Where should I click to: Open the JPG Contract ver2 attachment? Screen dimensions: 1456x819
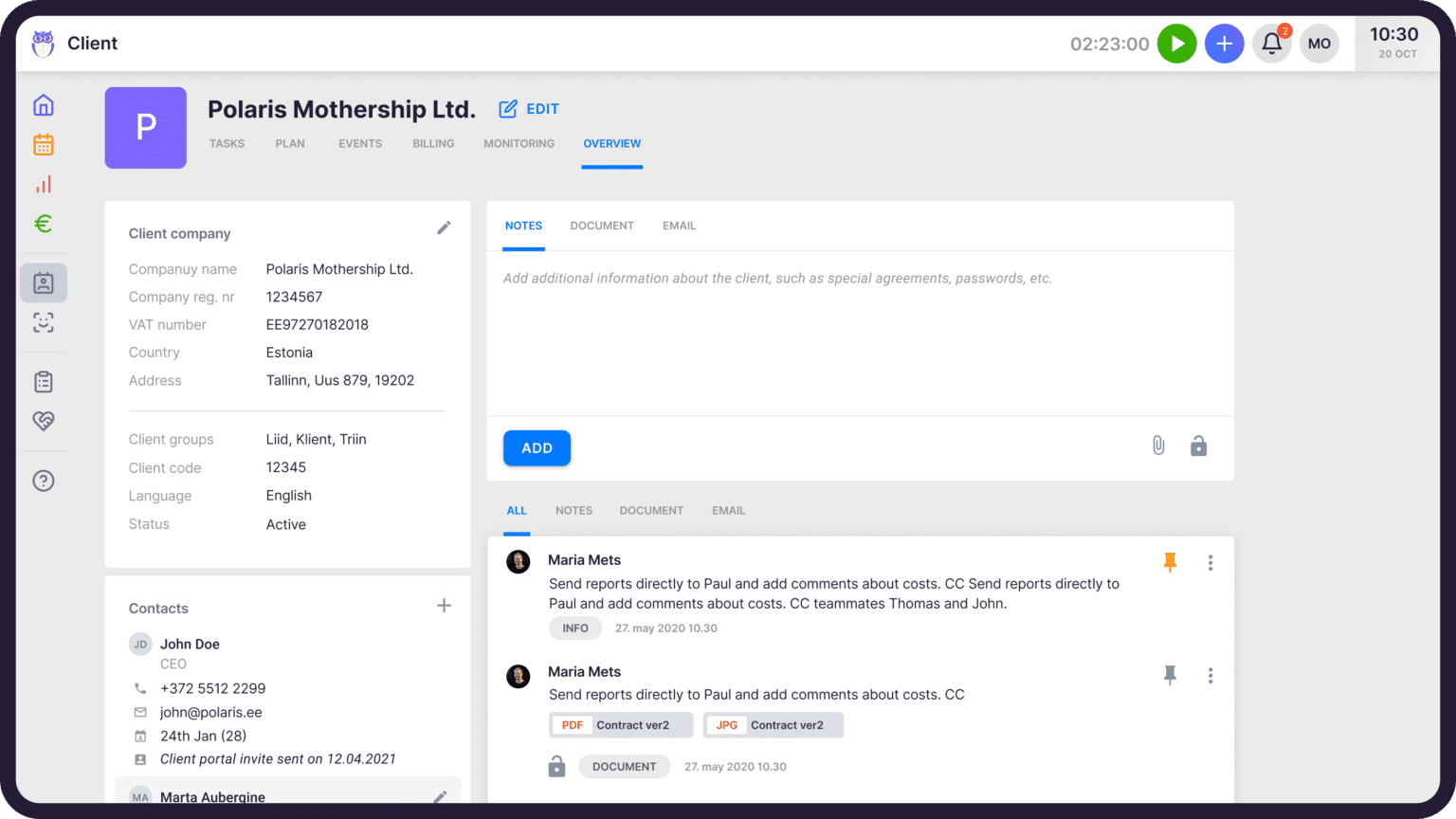click(773, 725)
